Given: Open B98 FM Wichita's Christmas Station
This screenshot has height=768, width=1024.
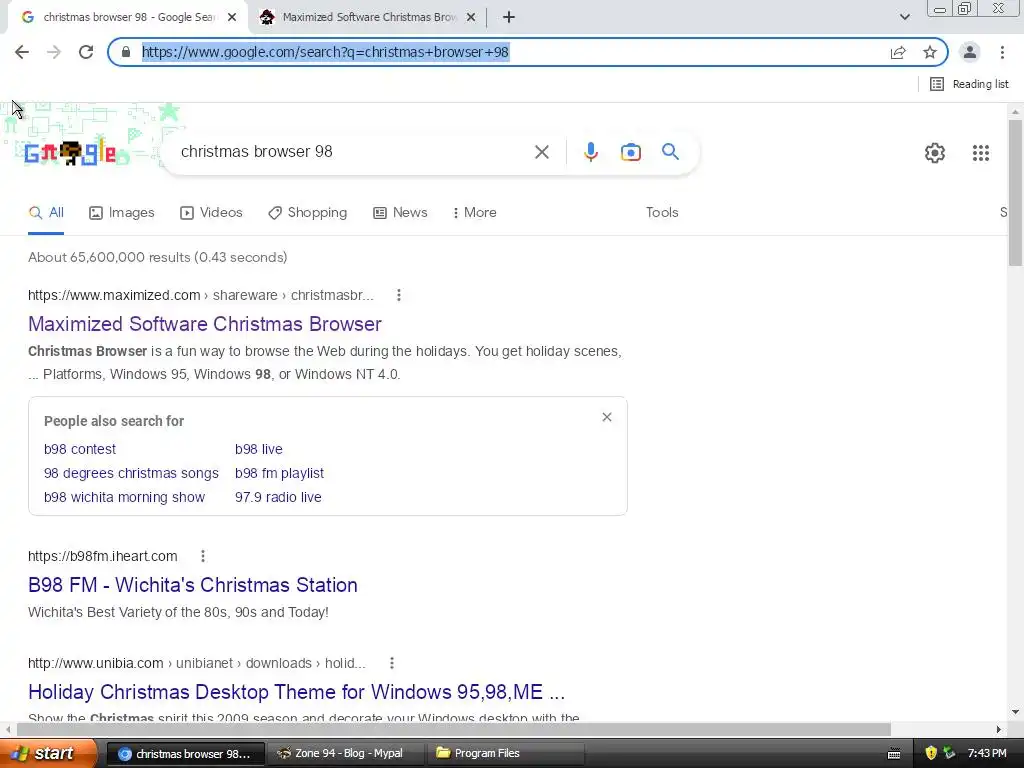Looking at the screenshot, I should (x=193, y=585).
